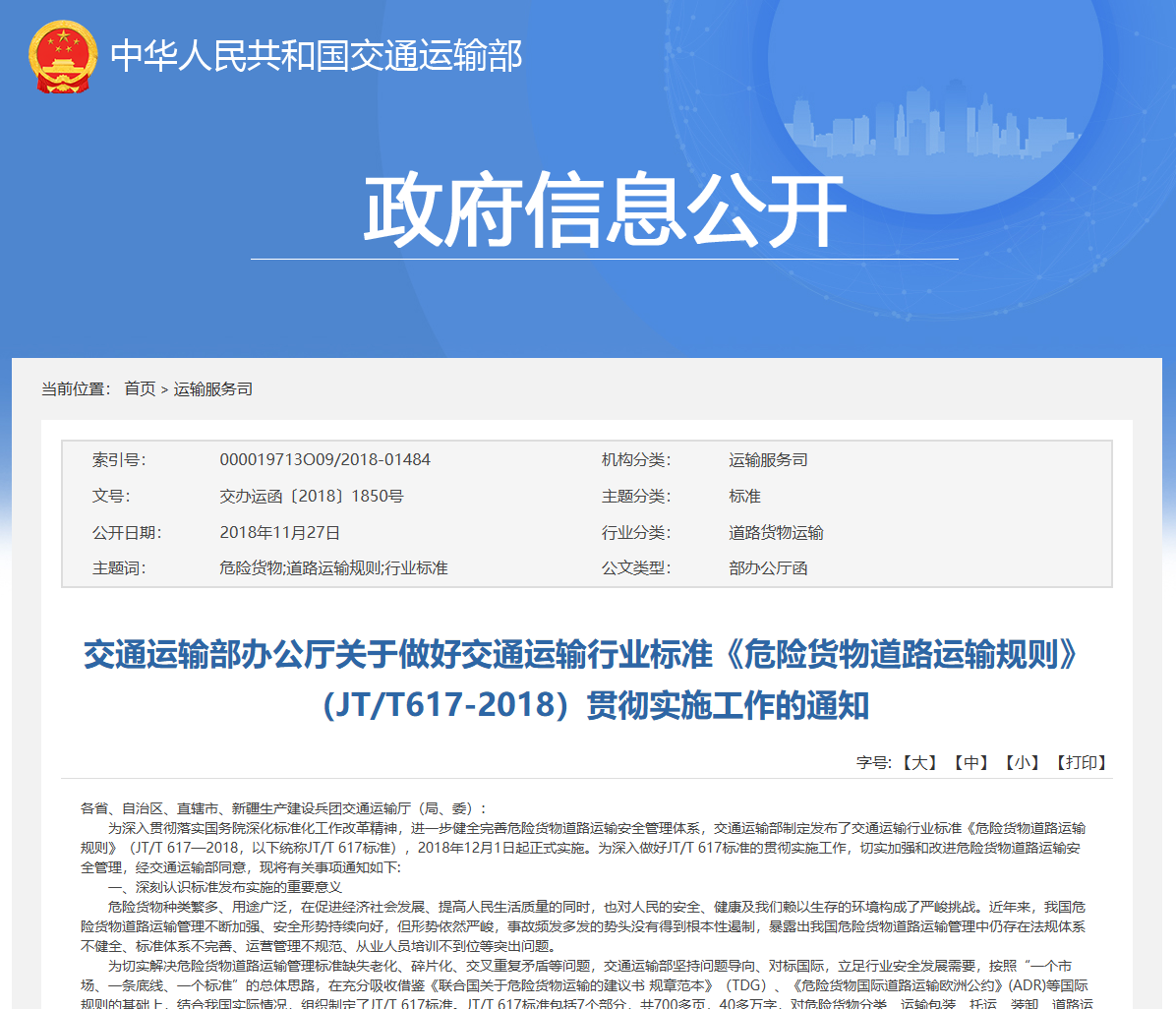The image size is (1176, 1009).
Task: Click the index number 000019713O09/2018-01484
Action: [x=324, y=460]
